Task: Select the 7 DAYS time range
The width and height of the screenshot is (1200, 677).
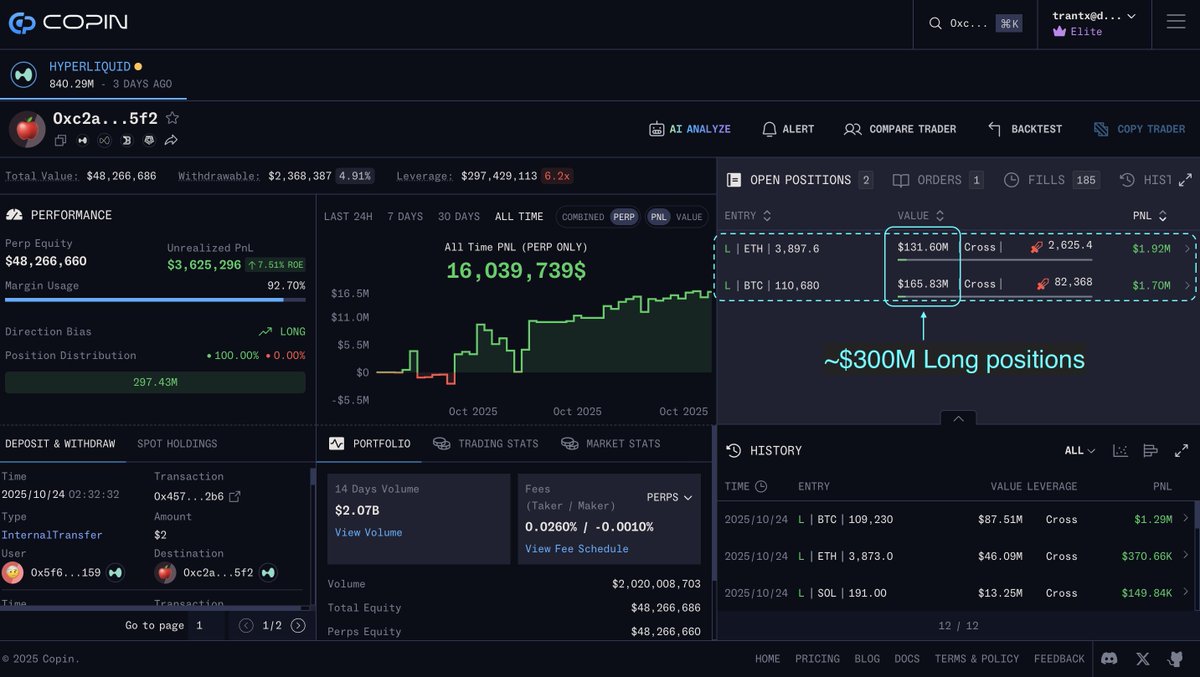Action: 405,217
